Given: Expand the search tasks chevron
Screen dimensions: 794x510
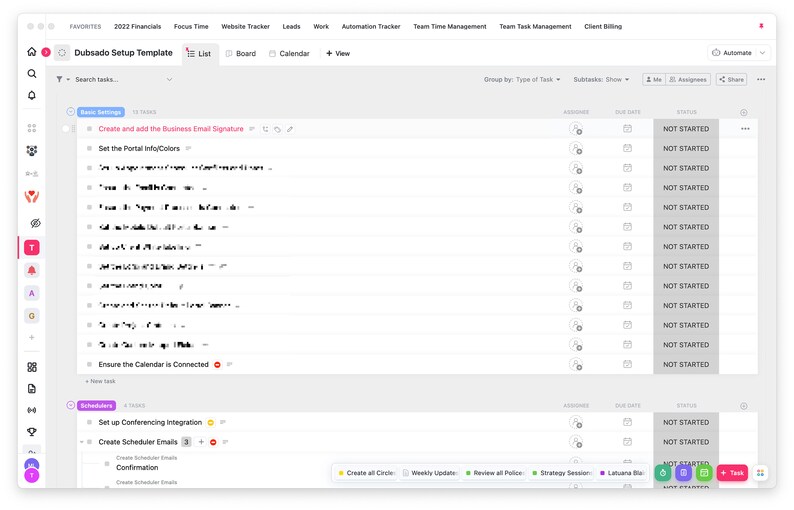Looking at the screenshot, I should click(169, 80).
